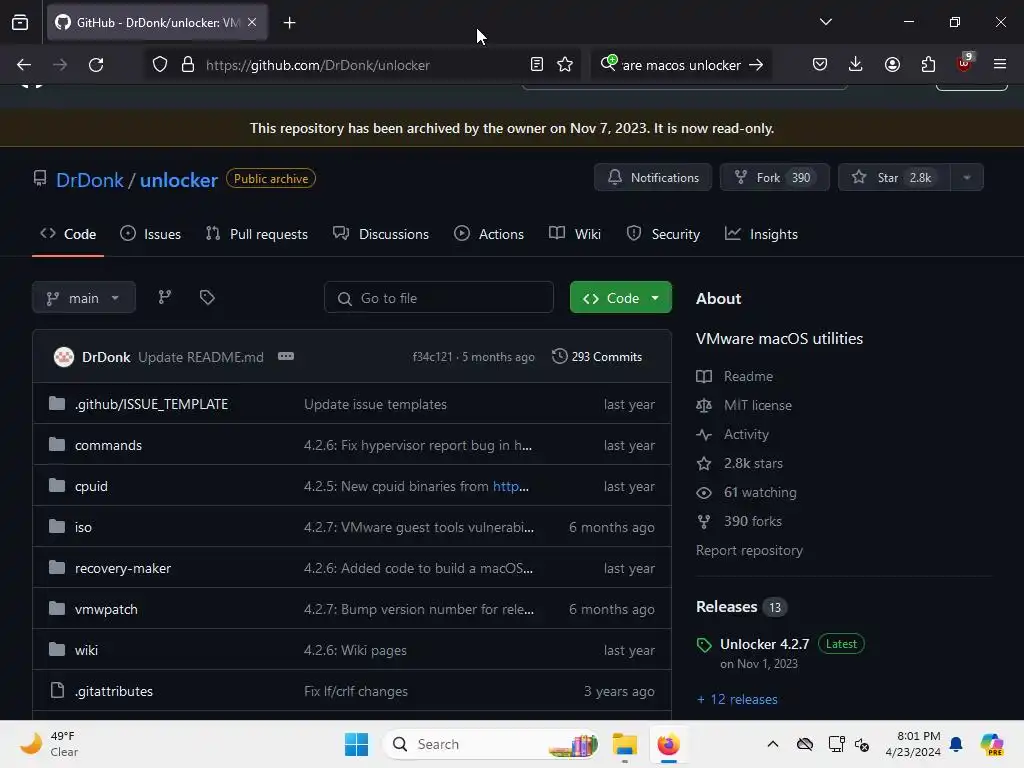
Task: Show the + 12 releases list
Action: (x=737, y=699)
